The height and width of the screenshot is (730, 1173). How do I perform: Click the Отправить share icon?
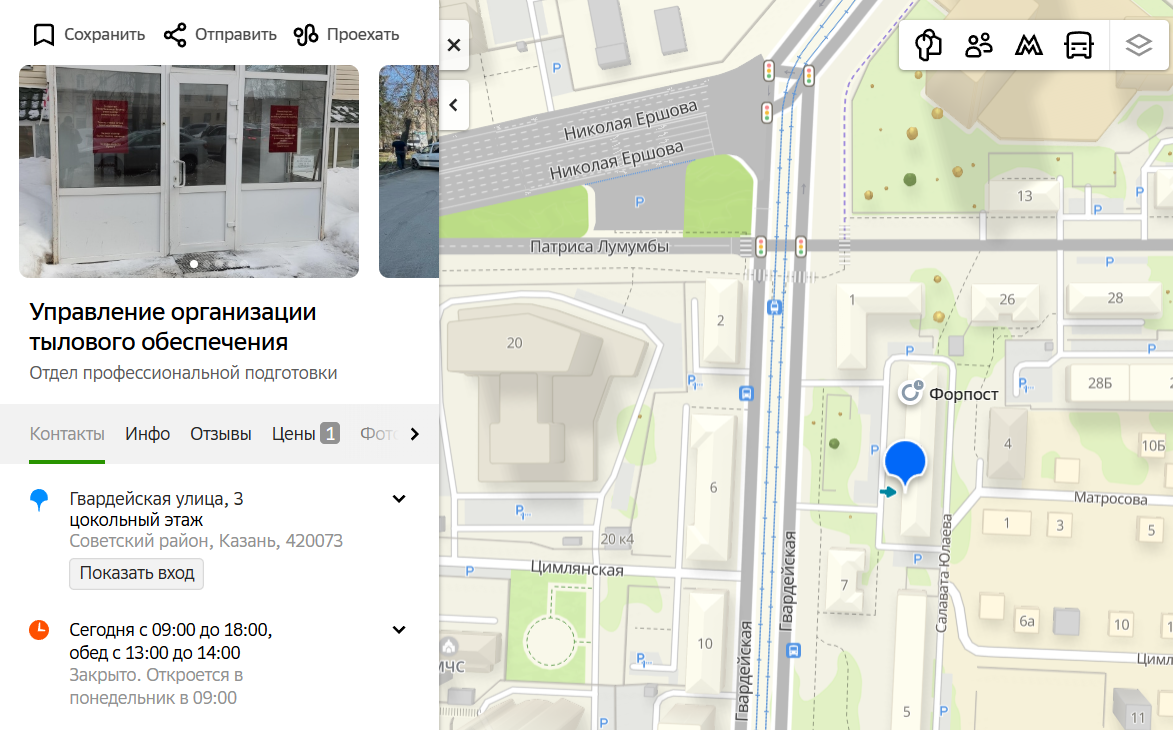(x=175, y=35)
